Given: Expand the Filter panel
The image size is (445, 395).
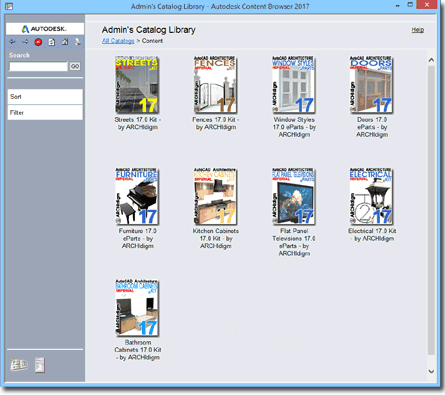Looking at the screenshot, I should (45, 113).
